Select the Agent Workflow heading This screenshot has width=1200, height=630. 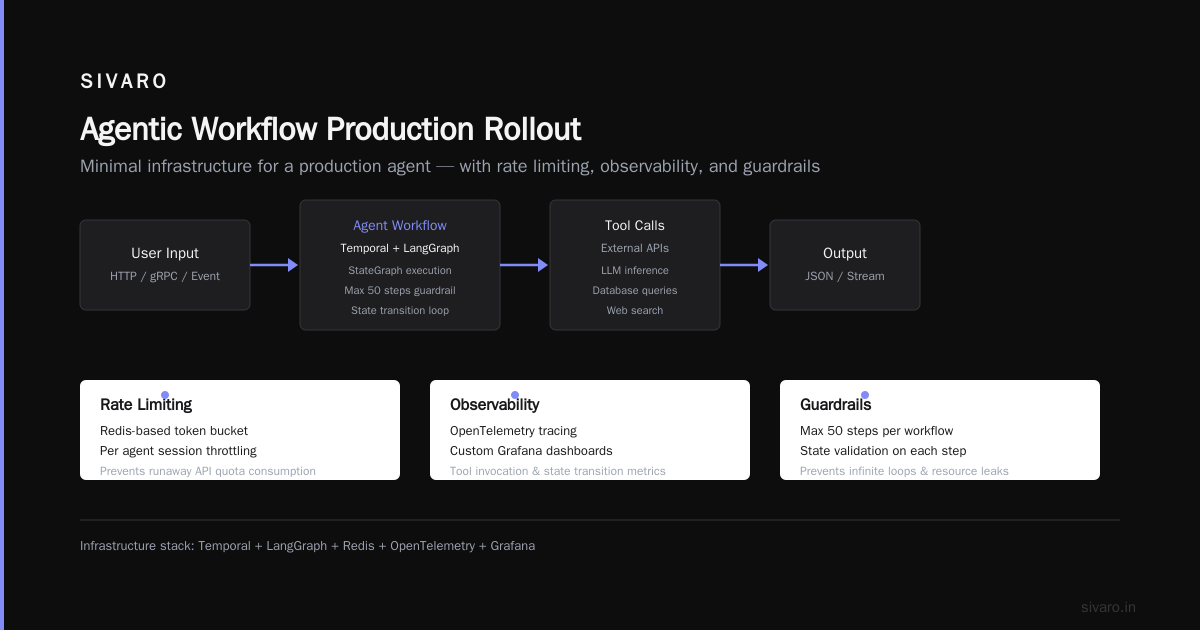(400, 226)
